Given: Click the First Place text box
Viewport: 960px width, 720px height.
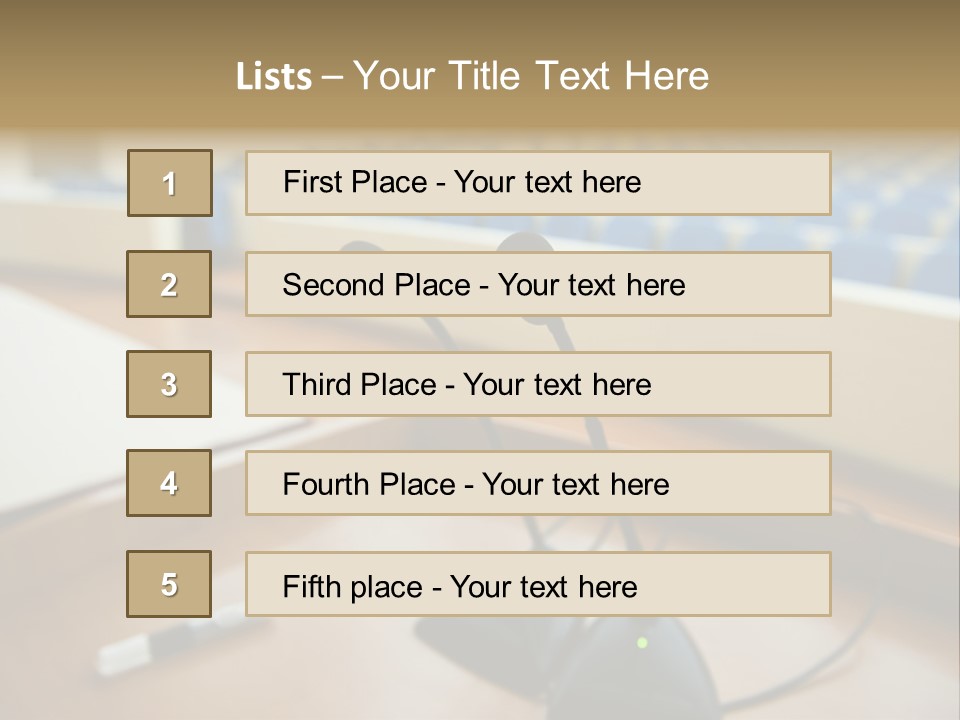Looking at the screenshot, I should tap(538, 183).
